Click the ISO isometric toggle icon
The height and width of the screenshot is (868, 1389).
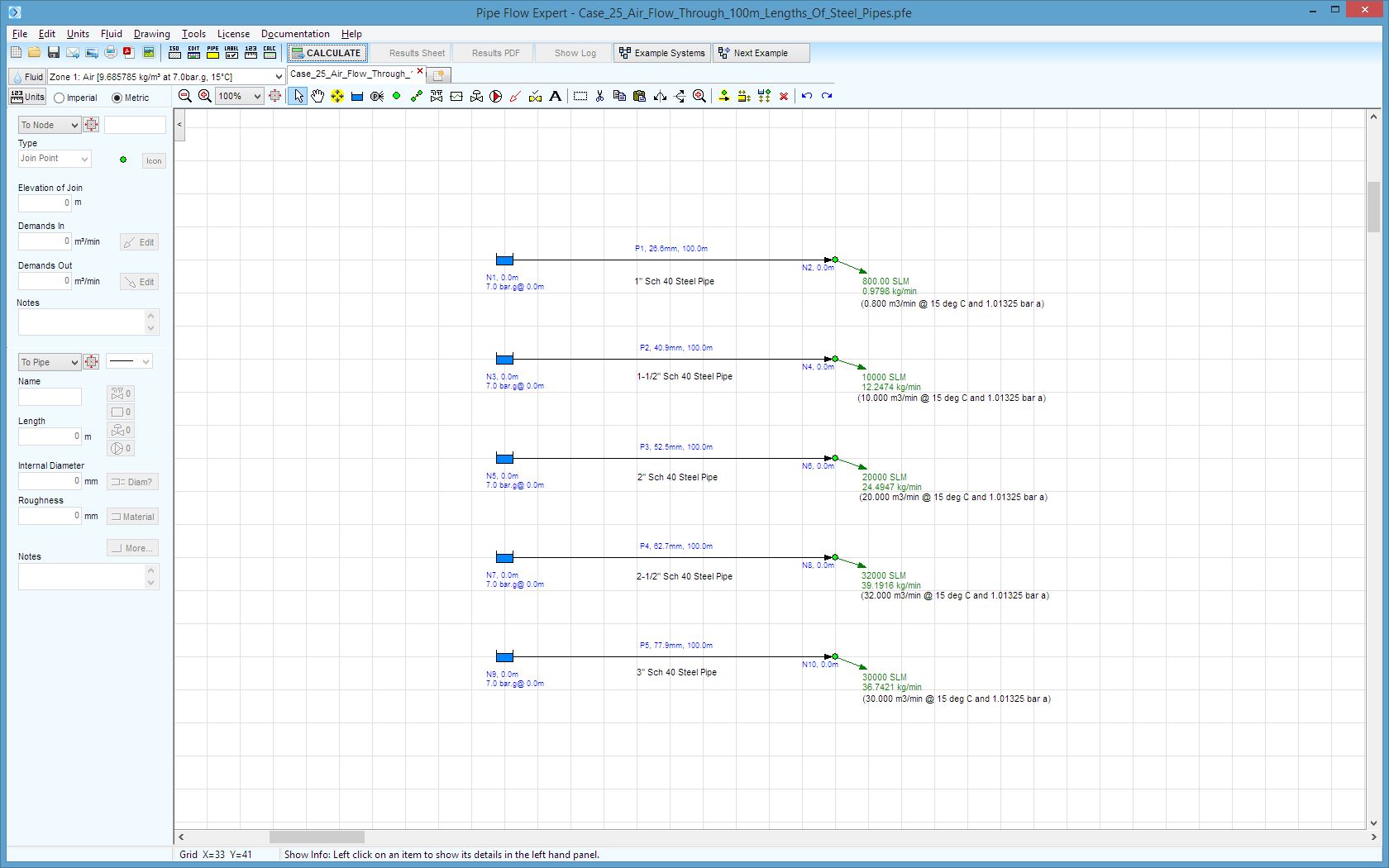click(174, 52)
